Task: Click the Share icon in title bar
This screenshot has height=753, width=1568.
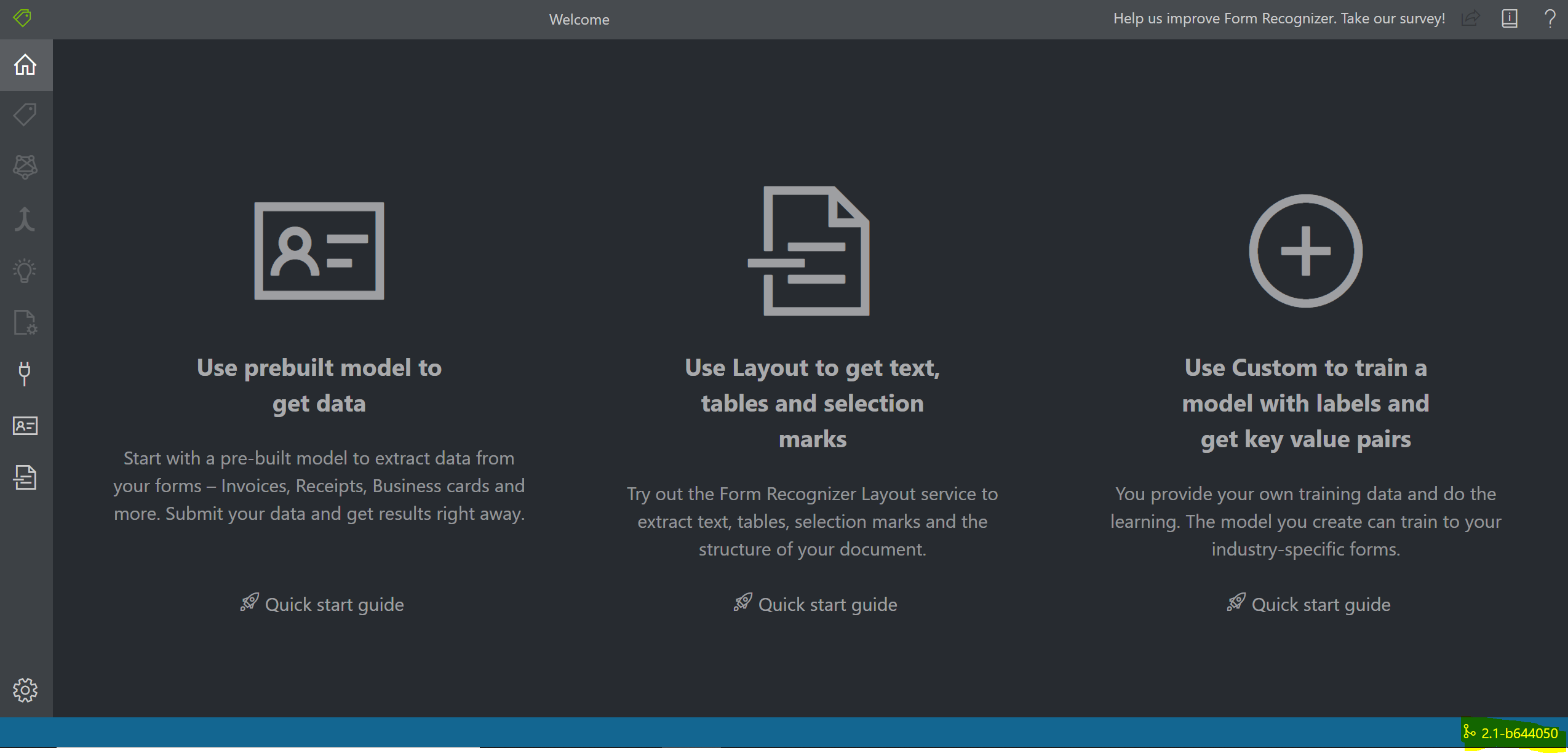Action: click(1471, 18)
